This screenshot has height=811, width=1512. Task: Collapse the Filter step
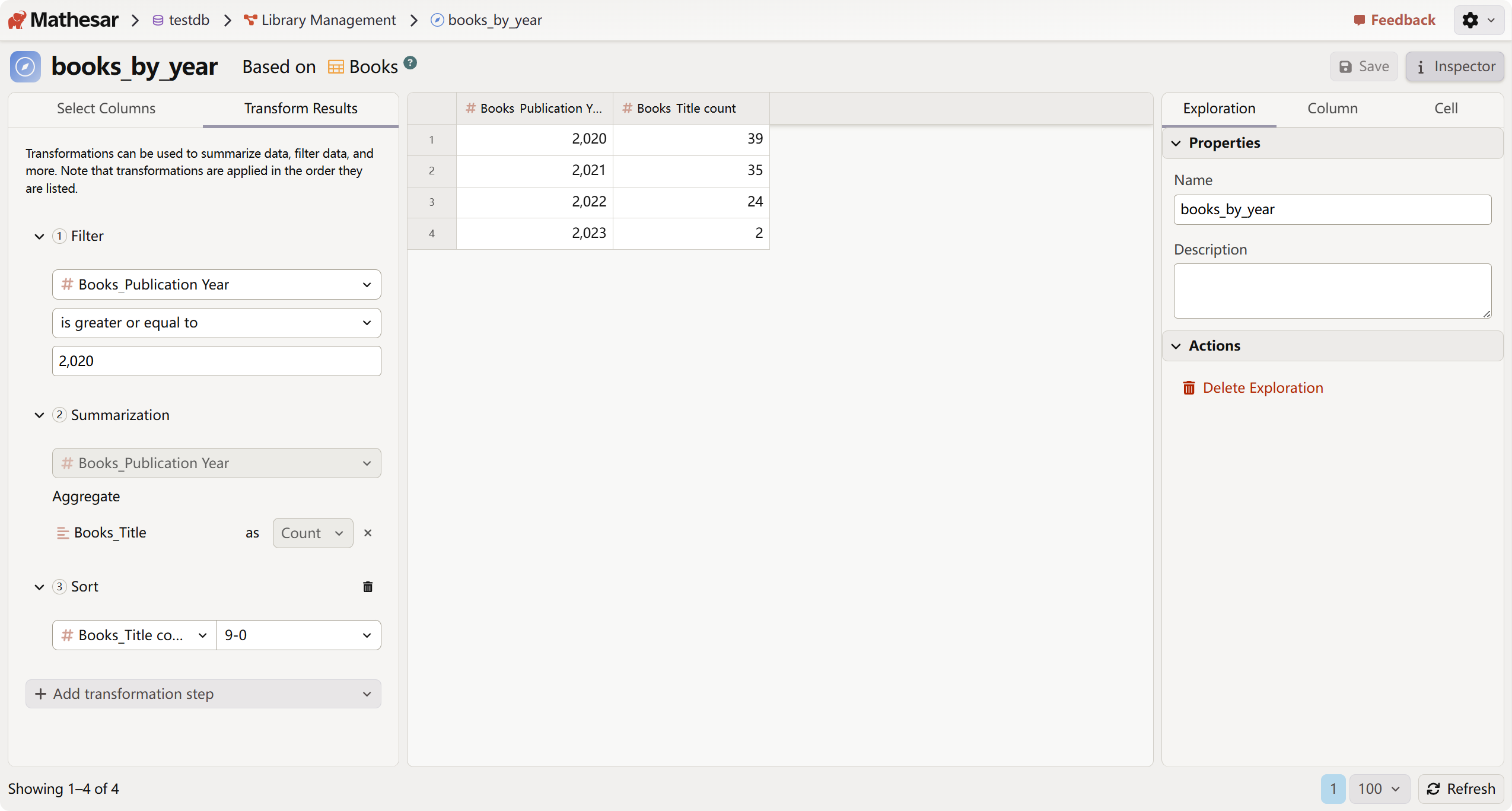pos(39,236)
